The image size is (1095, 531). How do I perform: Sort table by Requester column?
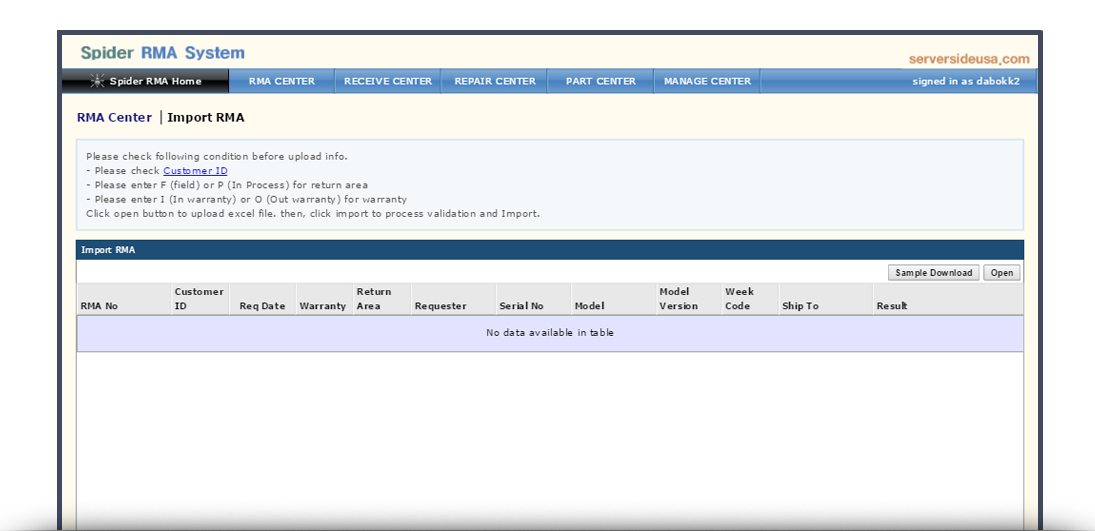454,299
